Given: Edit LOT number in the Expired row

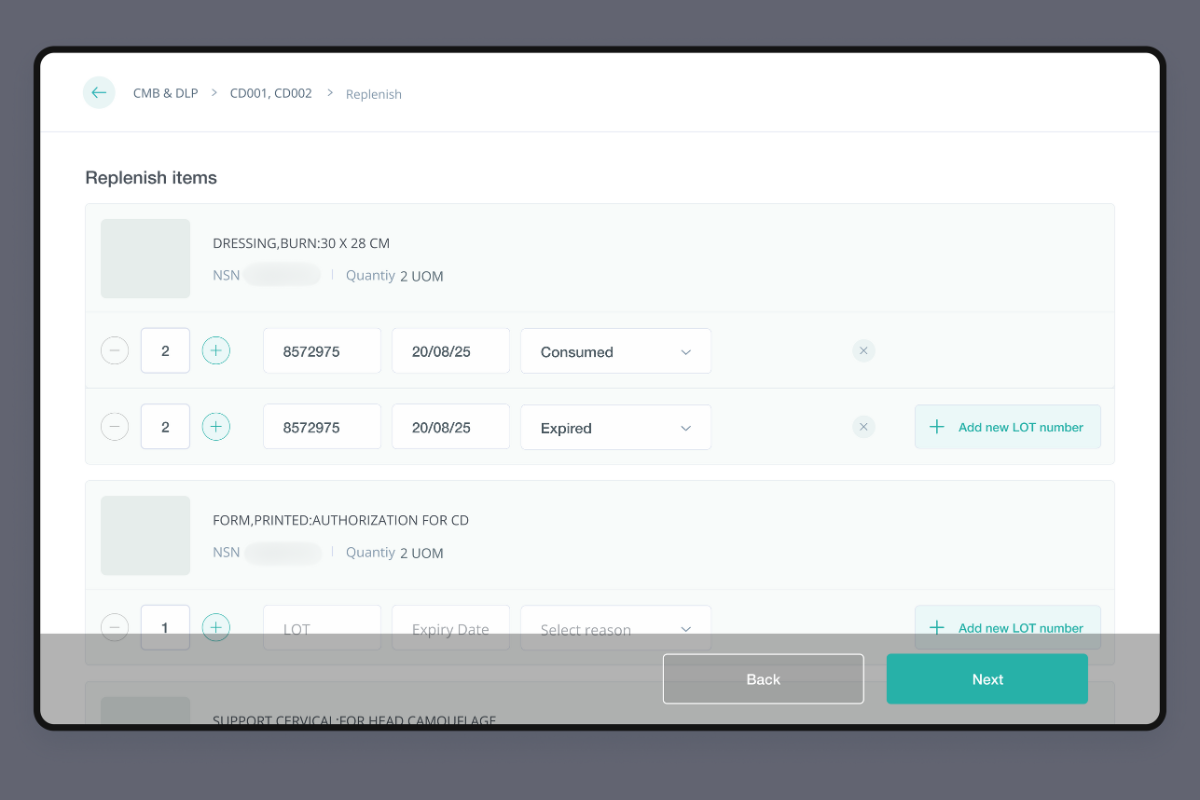Looking at the screenshot, I should click(322, 427).
